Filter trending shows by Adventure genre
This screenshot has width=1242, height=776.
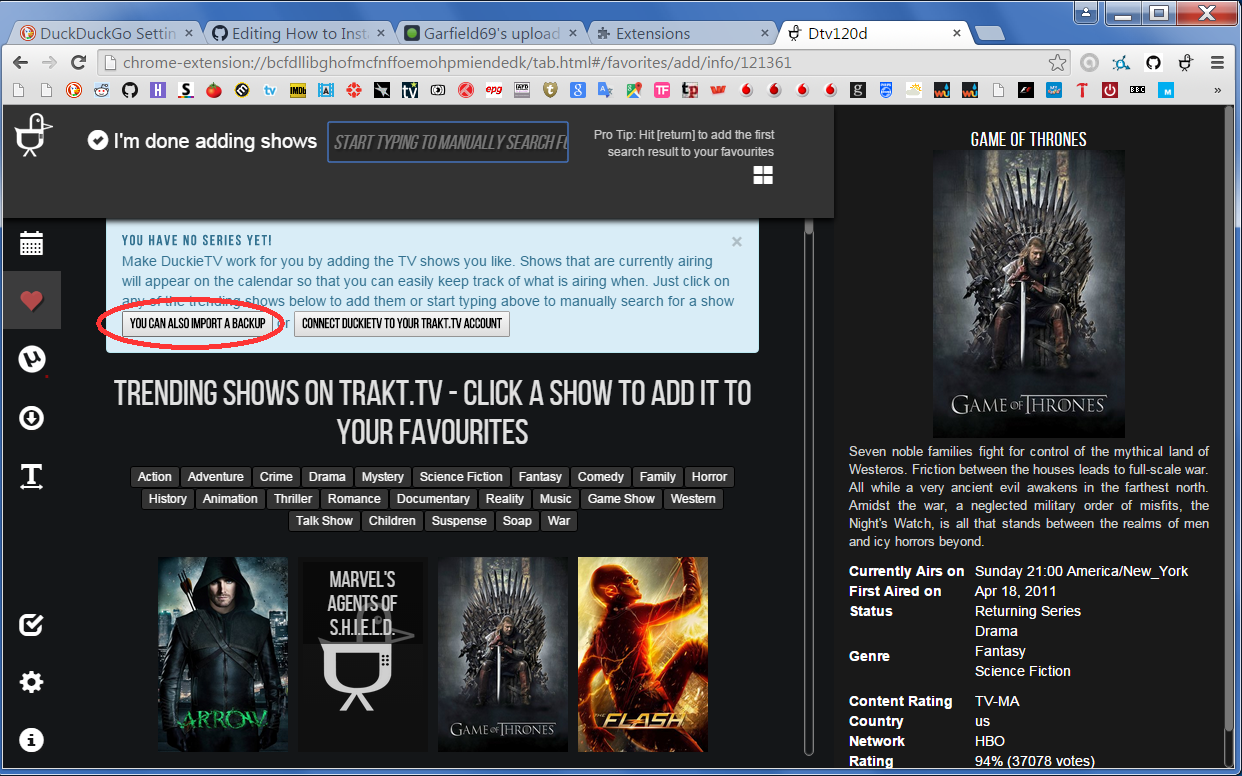point(216,477)
